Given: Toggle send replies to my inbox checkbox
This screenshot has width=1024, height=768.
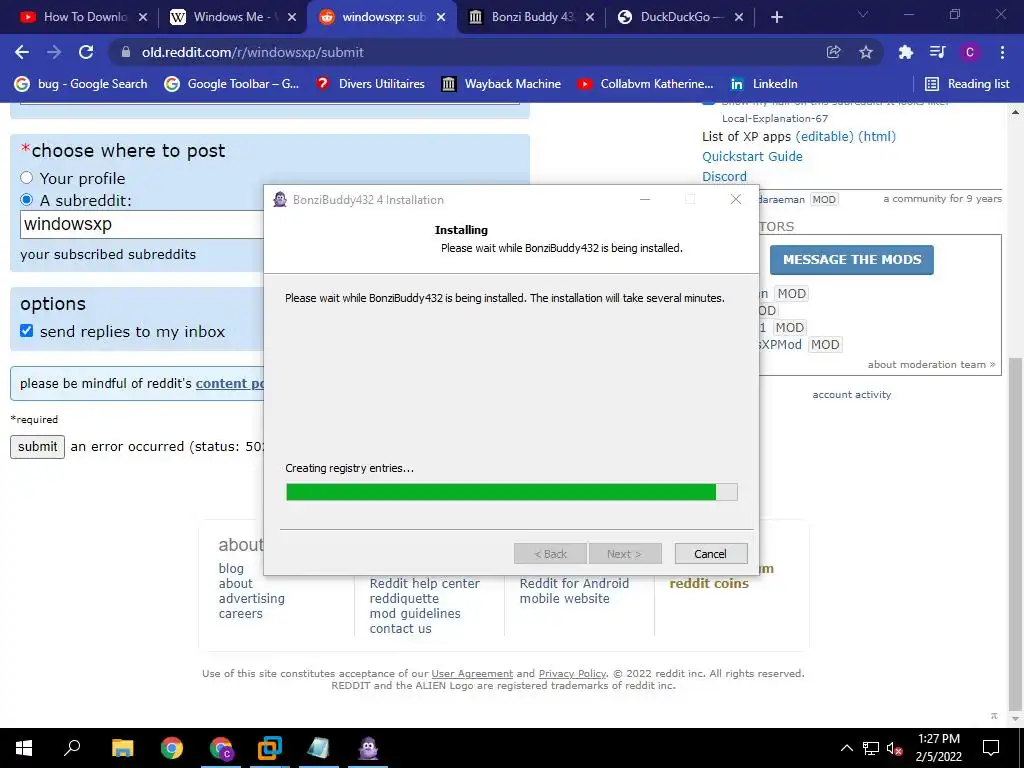Looking at the screenshot, I should (27, 330).
